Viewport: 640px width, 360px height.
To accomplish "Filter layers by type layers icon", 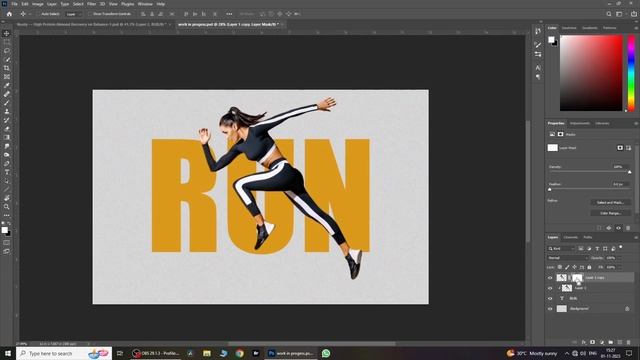I will [x=597, y=248].
